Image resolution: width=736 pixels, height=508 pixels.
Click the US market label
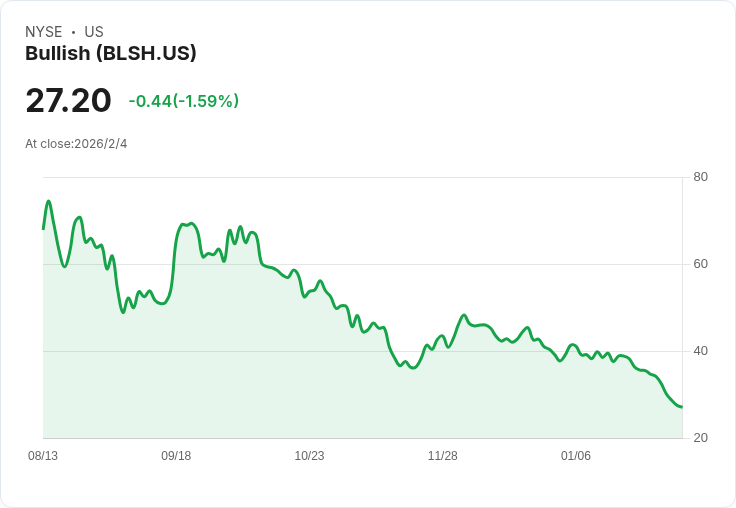pos(94,32)
